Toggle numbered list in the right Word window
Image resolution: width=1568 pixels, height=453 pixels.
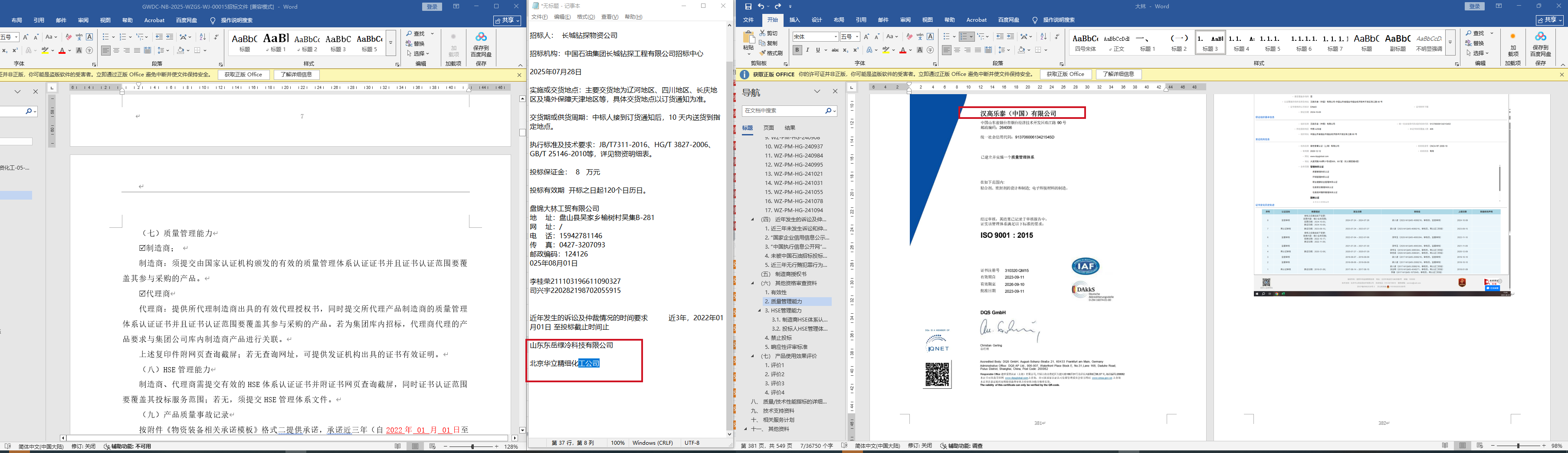pos(964,36)
